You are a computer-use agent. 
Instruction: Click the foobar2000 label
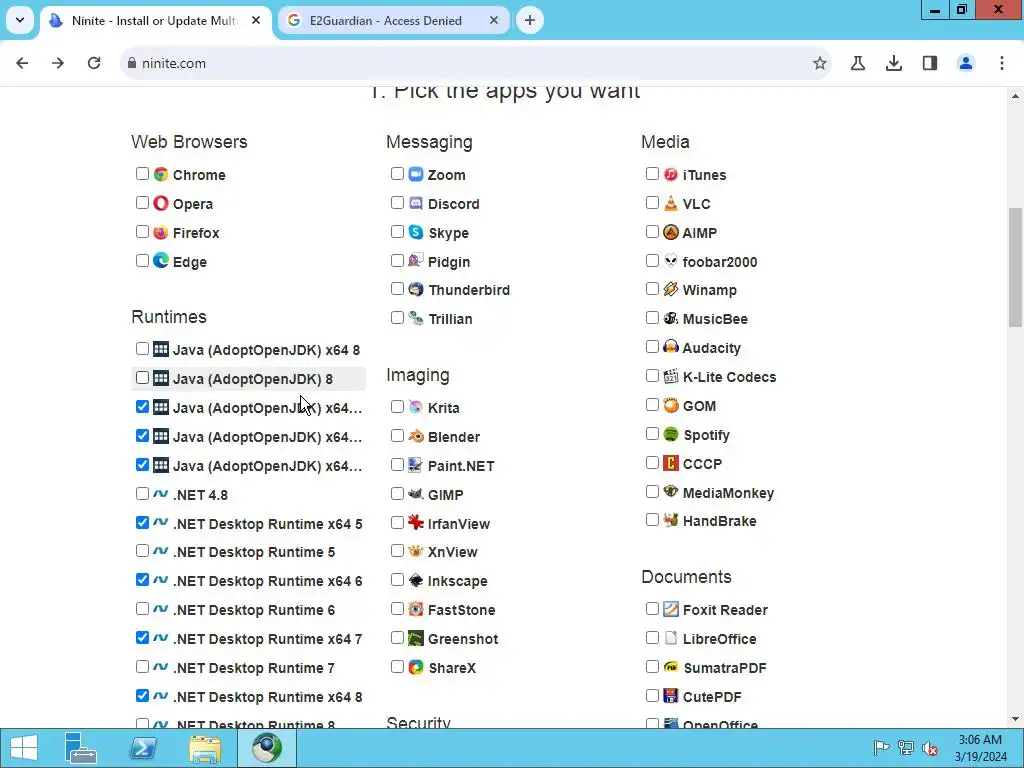point(720,262)
